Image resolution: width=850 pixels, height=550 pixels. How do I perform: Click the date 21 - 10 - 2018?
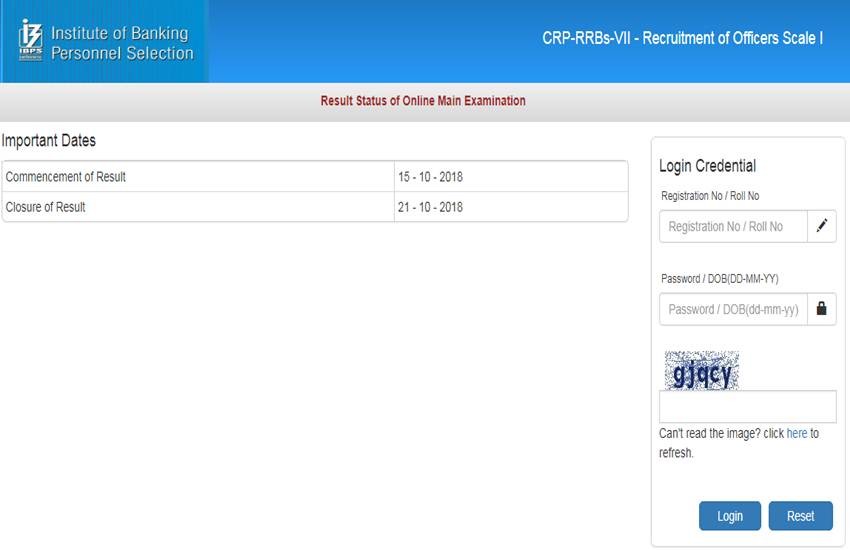pyautogui.click(x=430, y=207)
